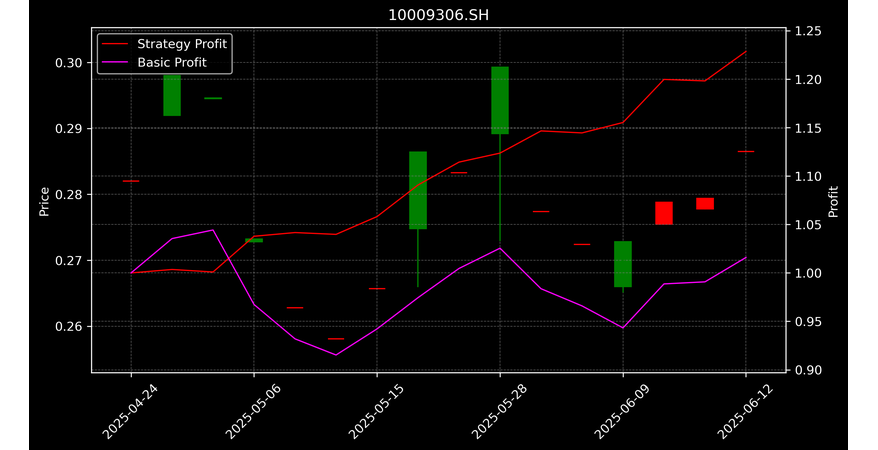Screen dimensions: 878x450
Task: Click the red Strategy Profit legend line
Action: [x=115, y=44]
